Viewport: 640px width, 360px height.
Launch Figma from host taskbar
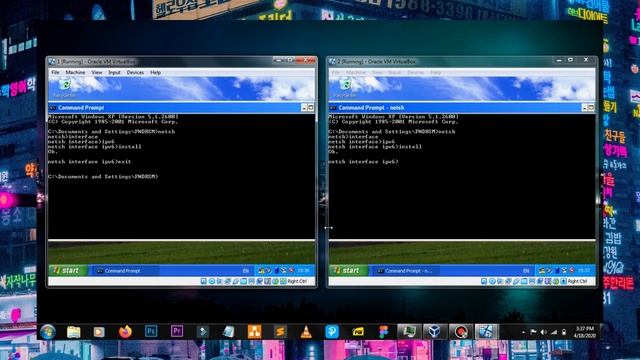coord(383,332)
